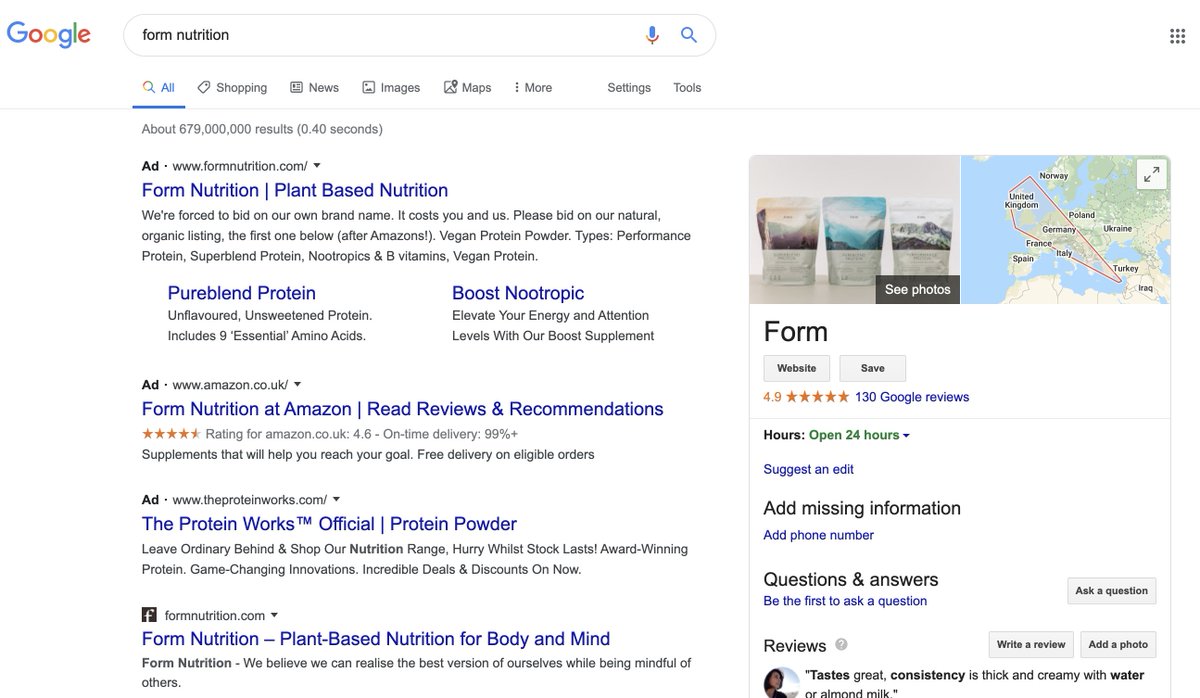The height and width of the screenshot is (698, 1200).
Task: Click the 'Rating for amazon.co.uk: 4.6' text
Action: point(290,434)
